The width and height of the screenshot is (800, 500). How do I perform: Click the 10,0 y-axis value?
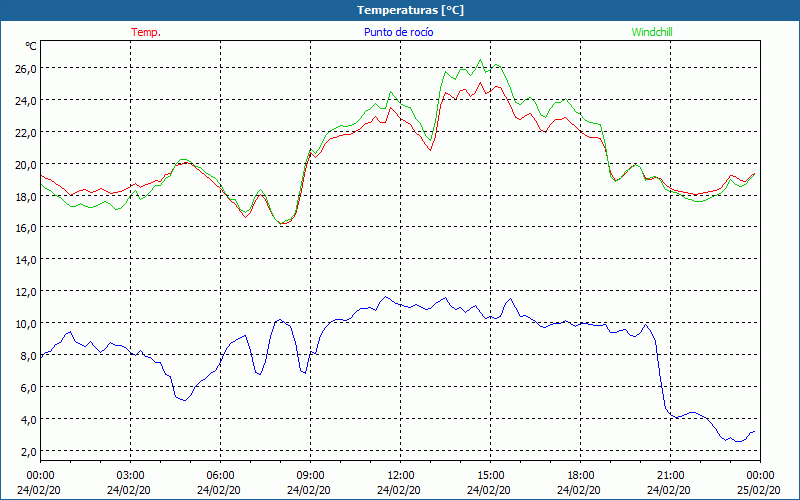[x=25, y=323]
